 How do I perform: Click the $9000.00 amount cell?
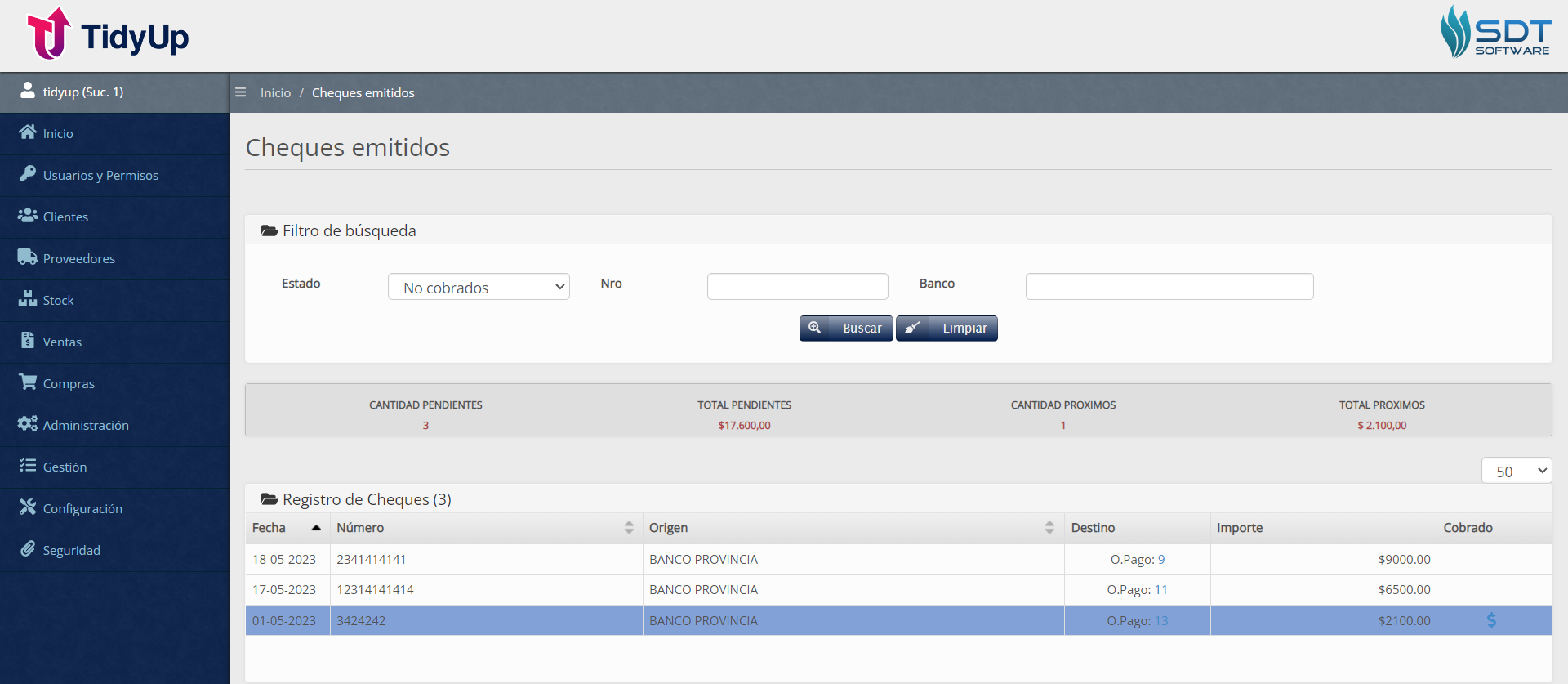coord(1323,559)
